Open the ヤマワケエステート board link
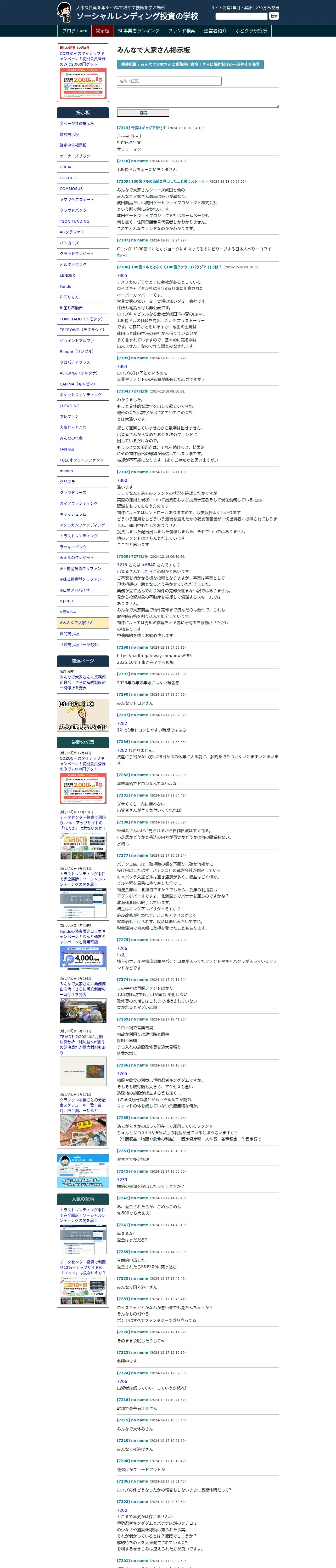This screenshot has width=336, height=1568. [x=83, y=200]
